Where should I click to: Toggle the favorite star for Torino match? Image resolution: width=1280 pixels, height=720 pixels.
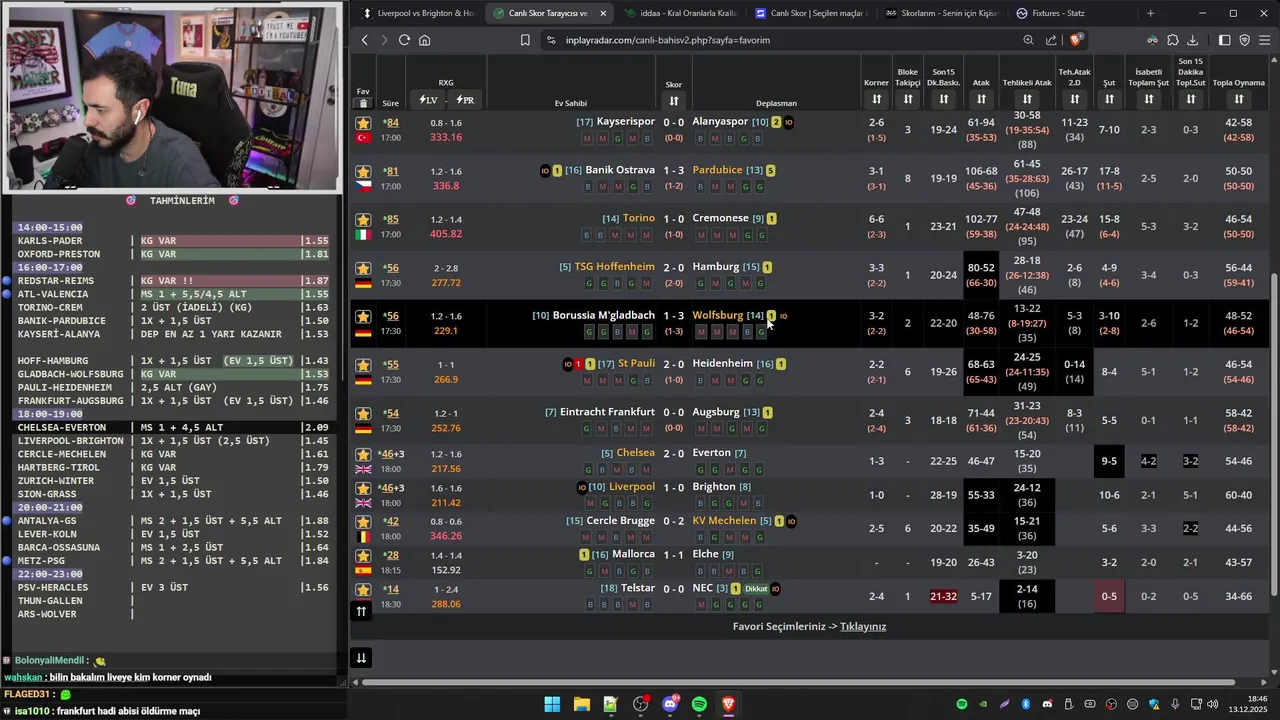363,220
